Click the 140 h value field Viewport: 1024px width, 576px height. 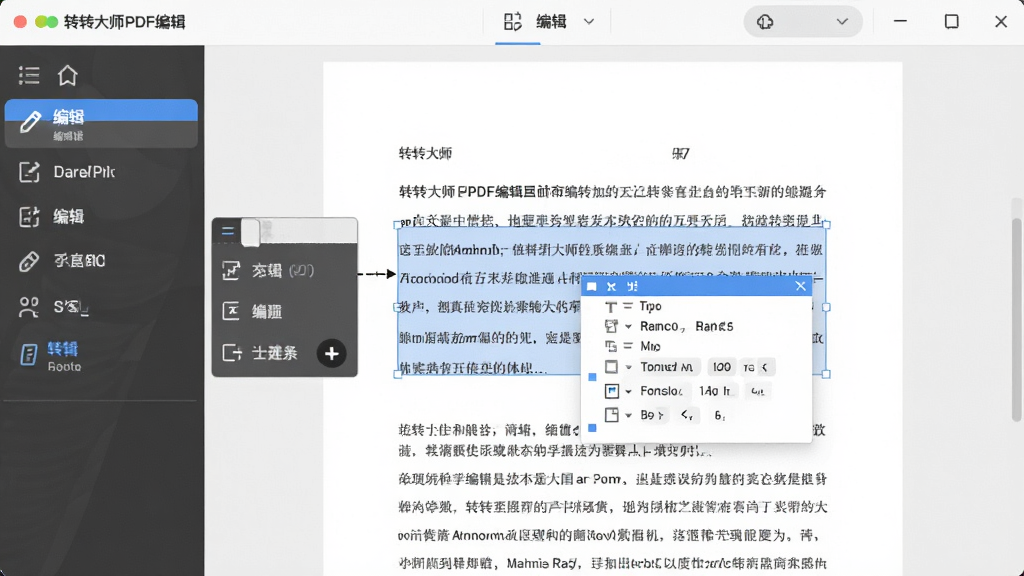(715, 391)
